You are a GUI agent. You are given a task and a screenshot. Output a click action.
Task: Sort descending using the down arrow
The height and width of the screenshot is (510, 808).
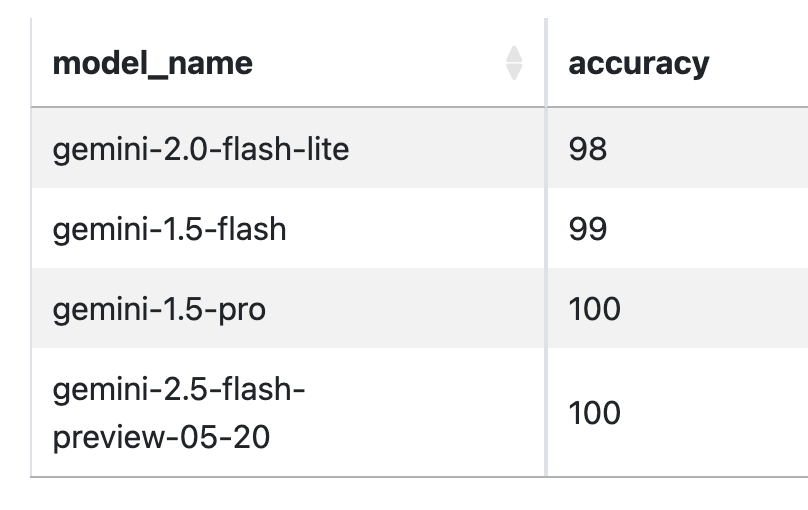tap(514, 72)
